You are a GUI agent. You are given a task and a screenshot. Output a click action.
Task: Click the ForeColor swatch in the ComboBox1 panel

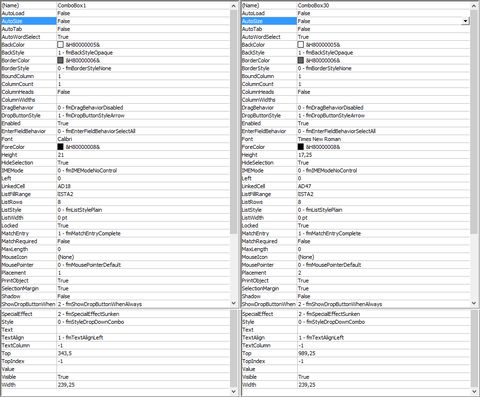tap(60, 147)
